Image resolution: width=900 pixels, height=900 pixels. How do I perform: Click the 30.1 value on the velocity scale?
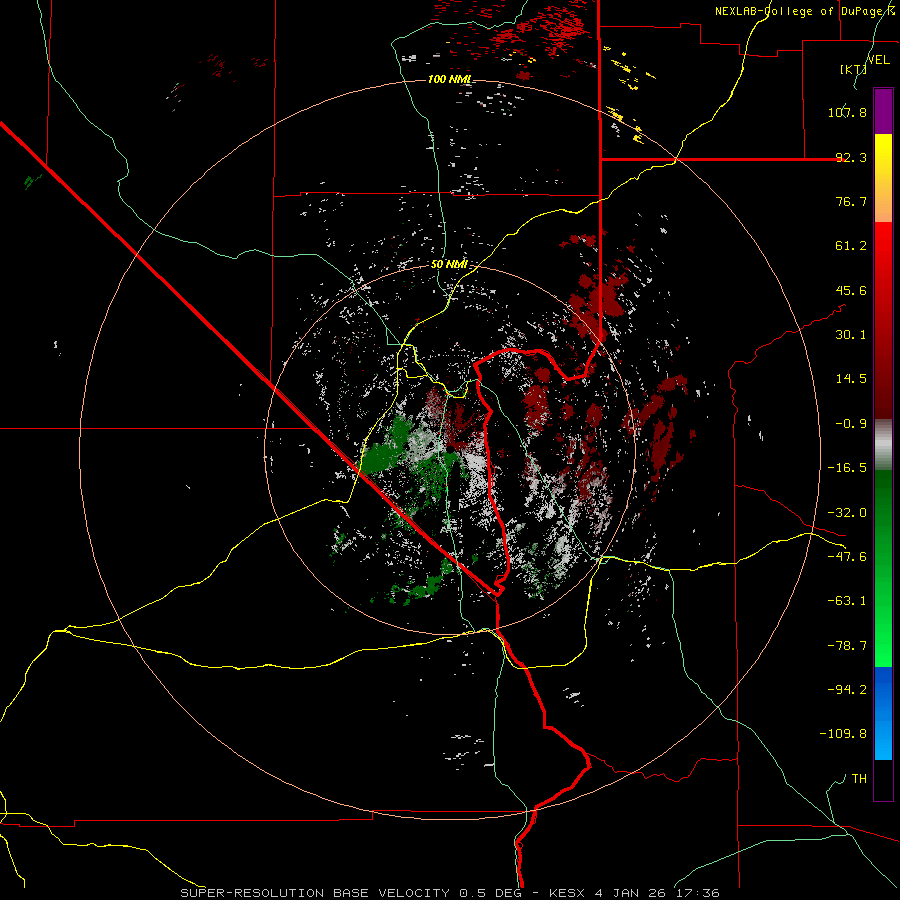click(x=851, y=335)
